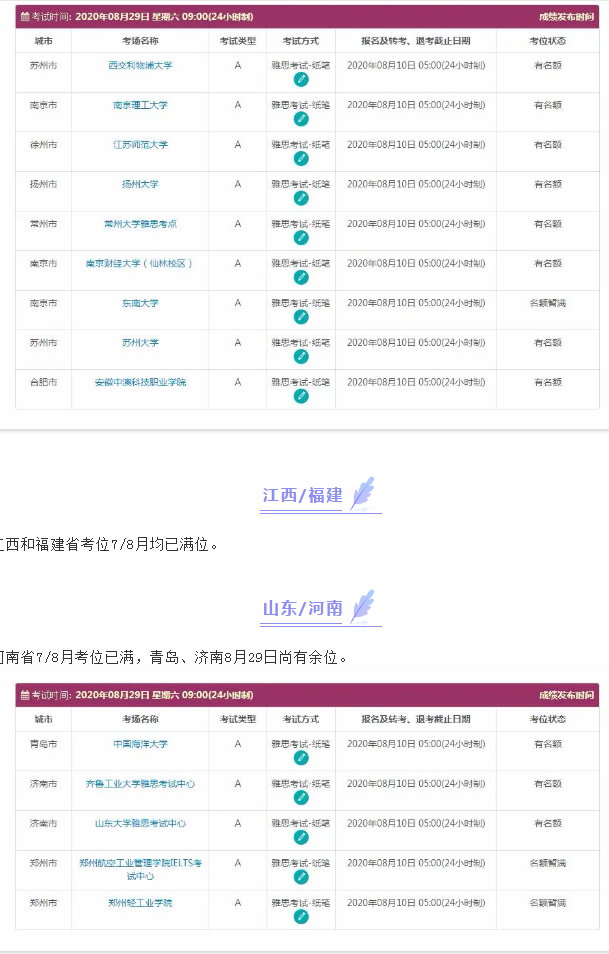609x954 pixels.
Task: Click the deadline date in 齐鲁工业大学 row
Action: pos(416,784)
